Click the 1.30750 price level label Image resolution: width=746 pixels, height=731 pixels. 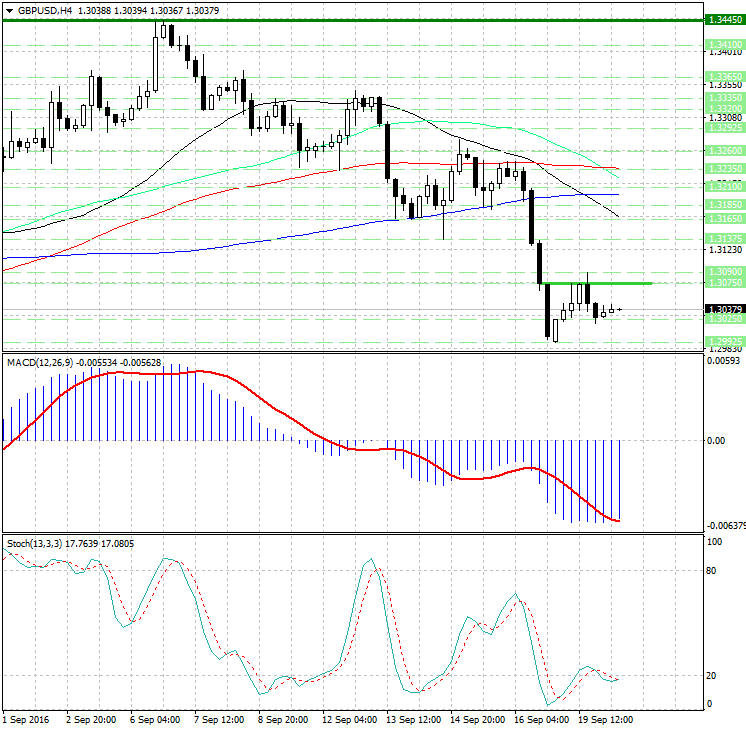[x=725, y=282]
